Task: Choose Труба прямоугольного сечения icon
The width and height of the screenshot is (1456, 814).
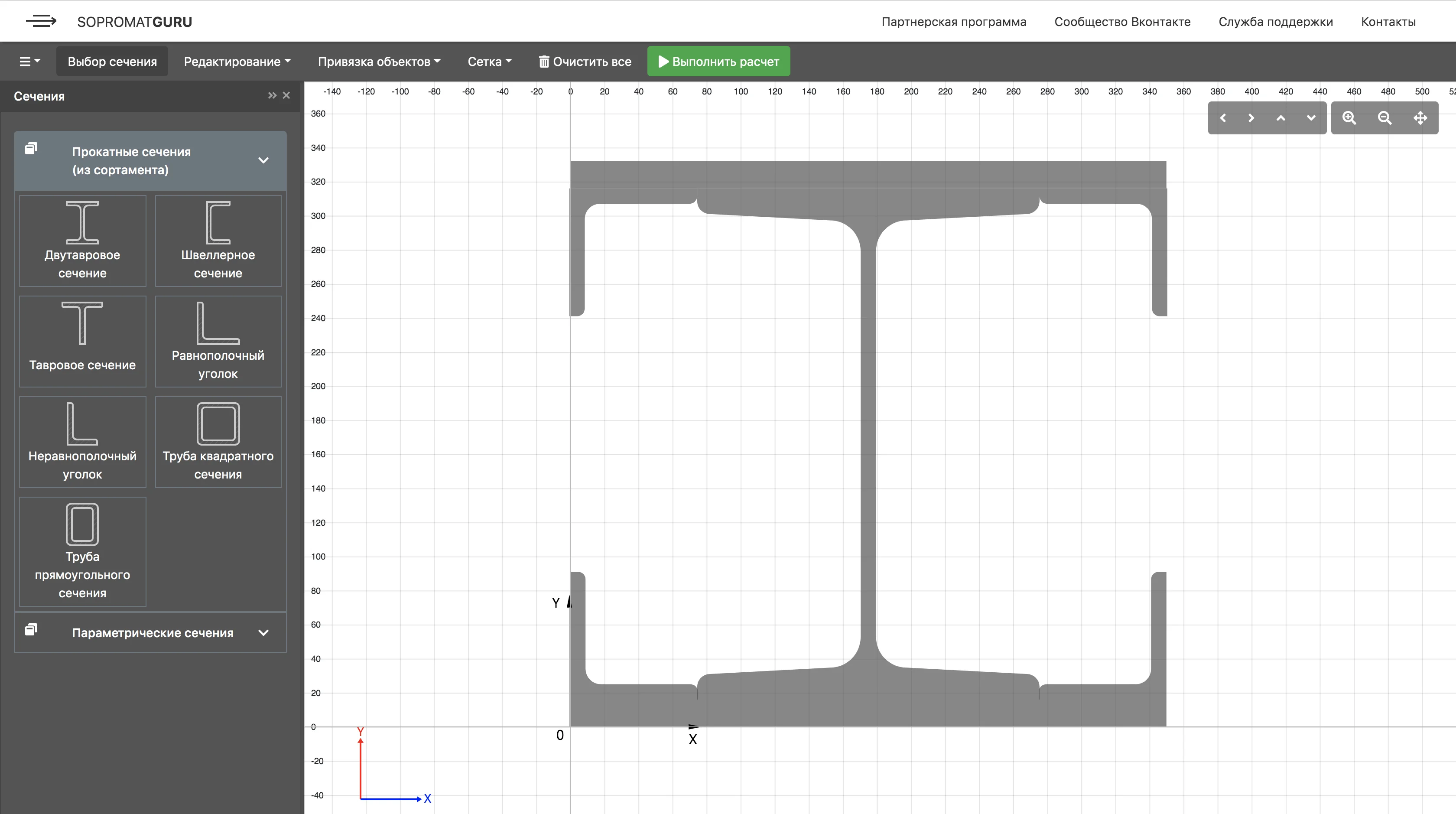Action: coord(82,552)
